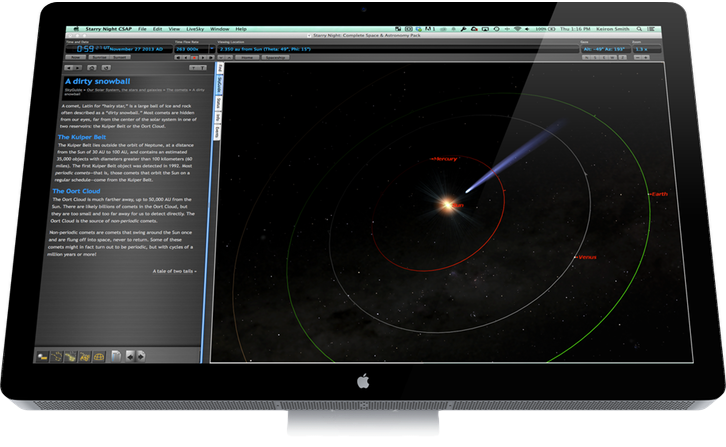Step time forward one unit
Screen dimensions: 726x447
(211, 57)
